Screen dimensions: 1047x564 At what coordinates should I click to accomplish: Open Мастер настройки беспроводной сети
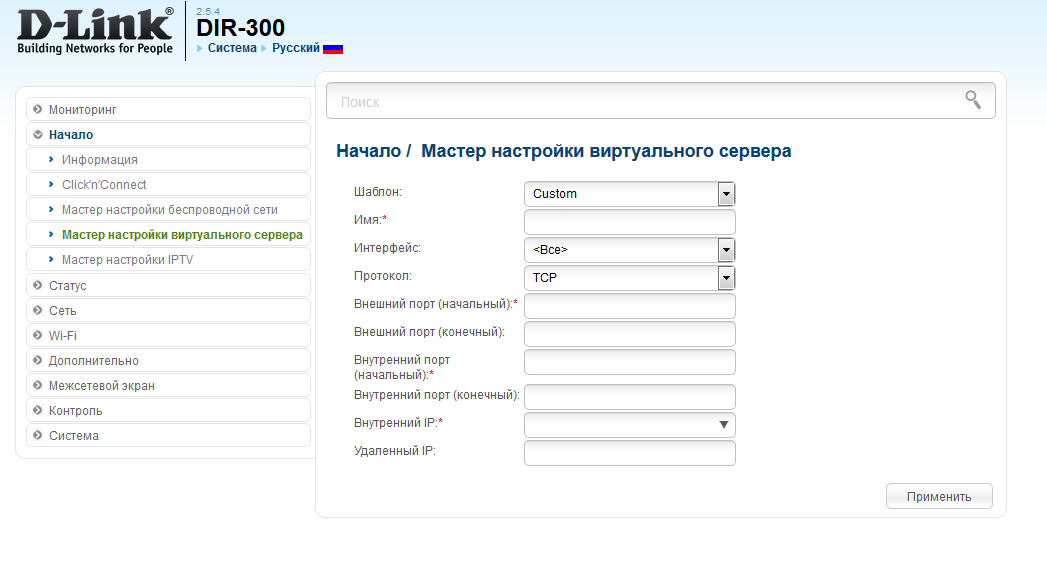coord(168,210)
